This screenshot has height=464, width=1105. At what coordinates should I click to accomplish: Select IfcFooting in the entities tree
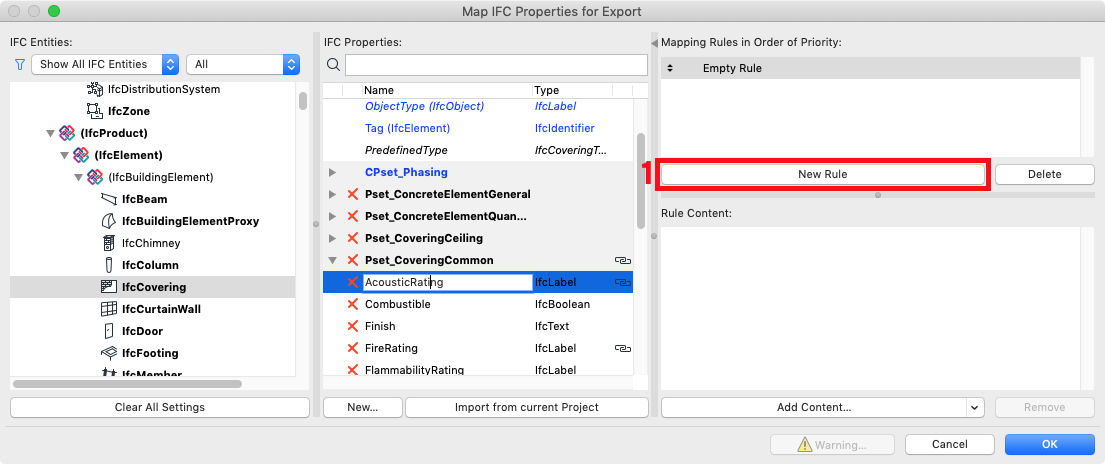click(x=150, y=353)
